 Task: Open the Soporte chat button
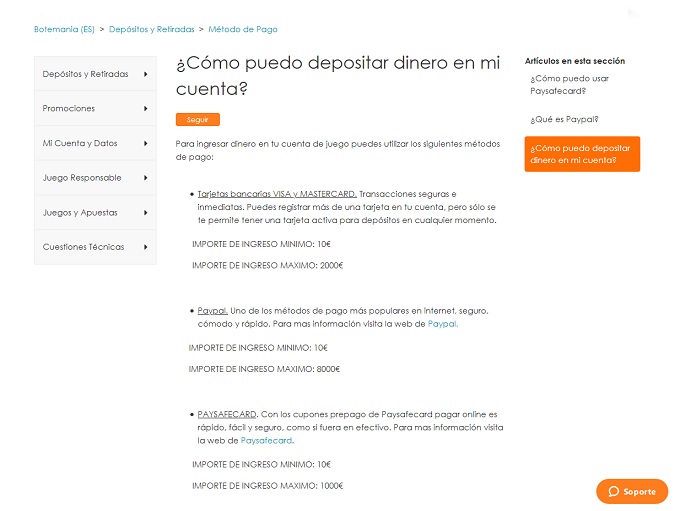(x=632, y=492)
